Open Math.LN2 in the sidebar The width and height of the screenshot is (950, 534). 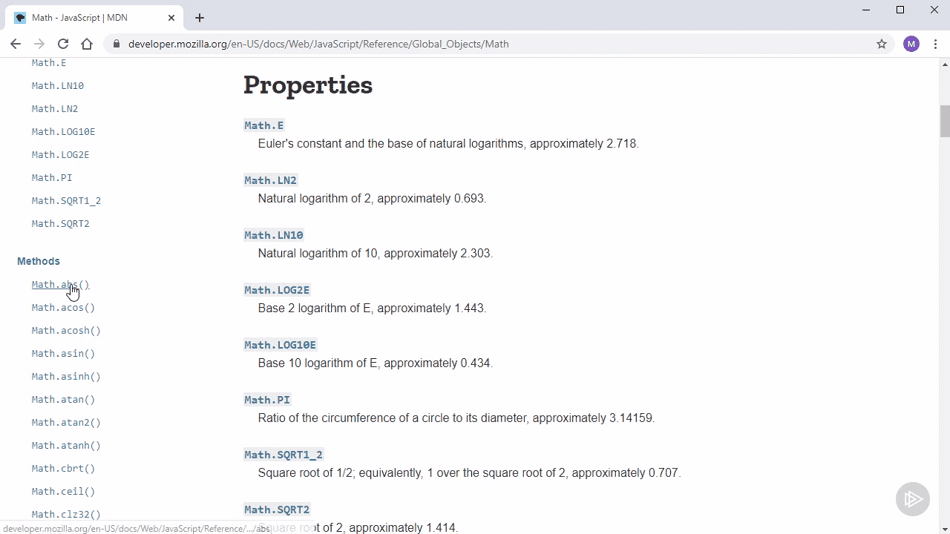[x=55, y=108]
